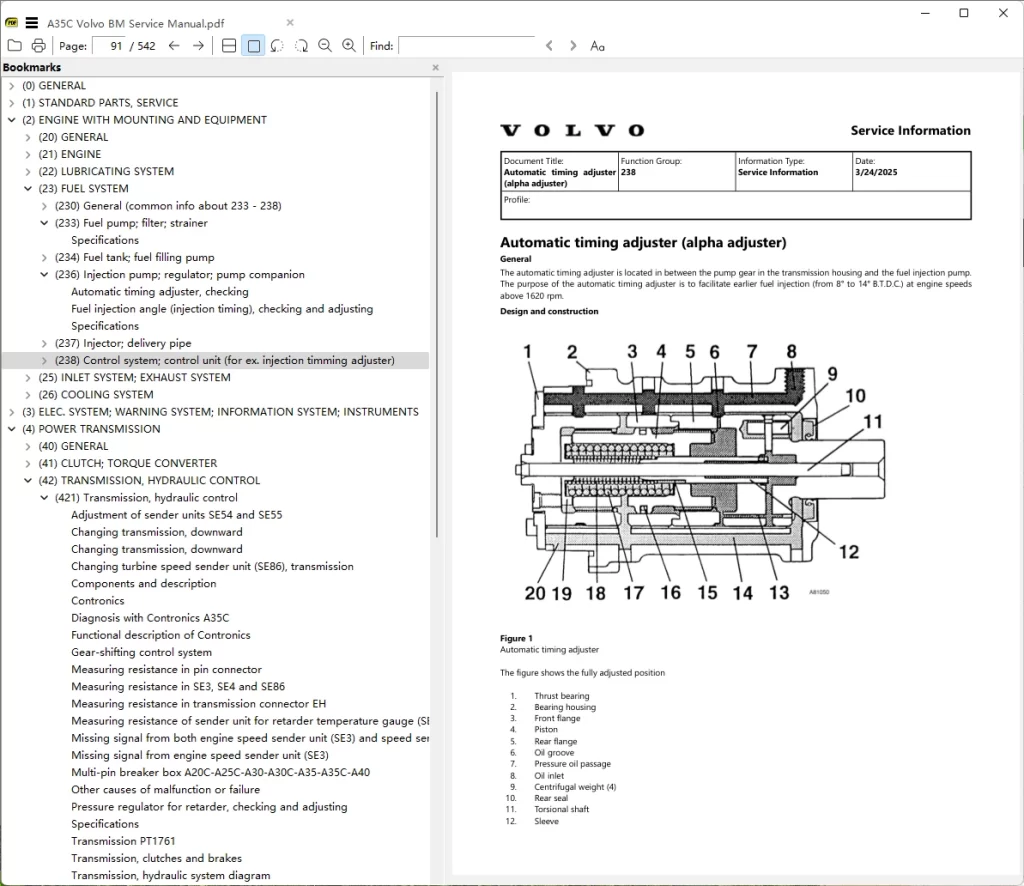Open Automatic timing adjuster, checking bookmark

(160, 292)
